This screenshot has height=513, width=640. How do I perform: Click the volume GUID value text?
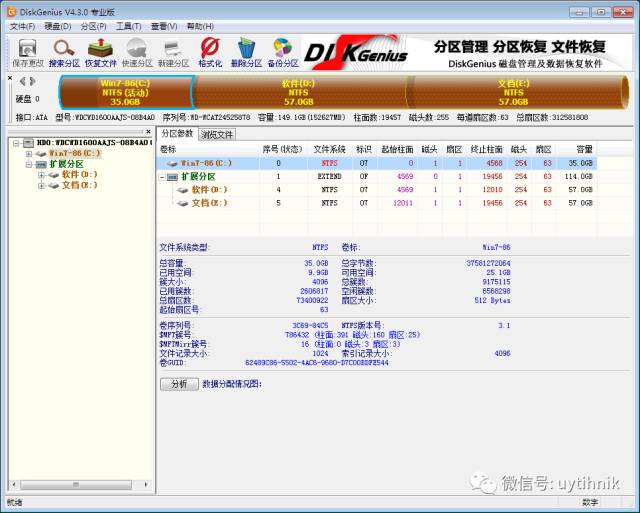[x=317, y=363]
